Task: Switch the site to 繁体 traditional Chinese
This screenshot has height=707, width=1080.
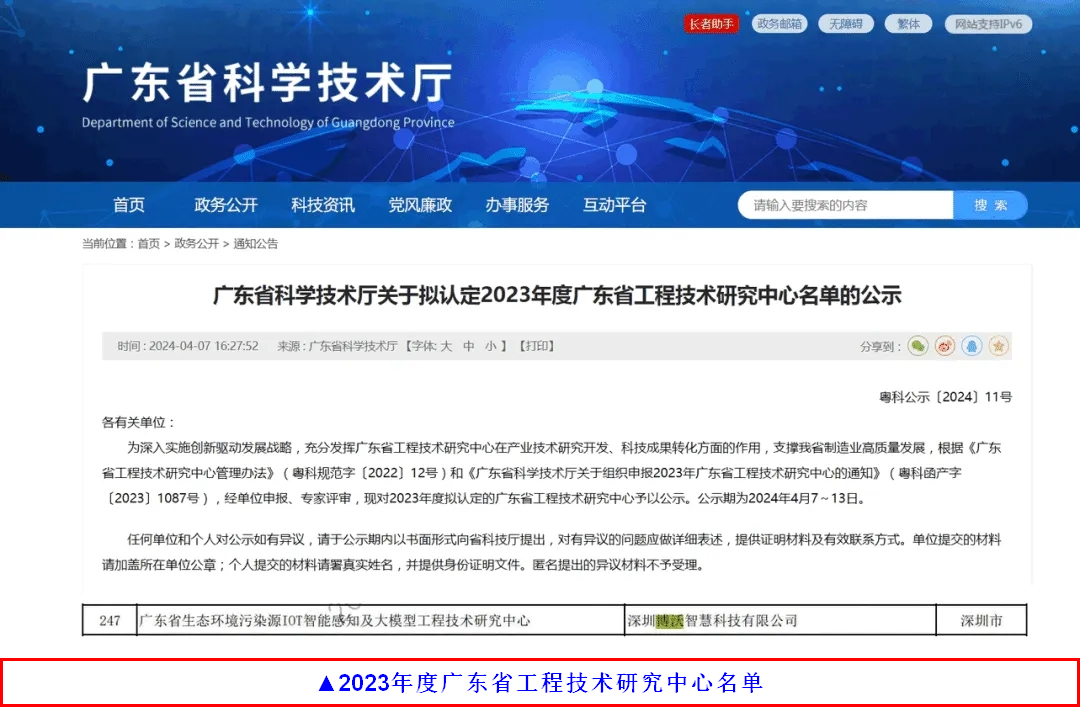Action: [908, 24]
